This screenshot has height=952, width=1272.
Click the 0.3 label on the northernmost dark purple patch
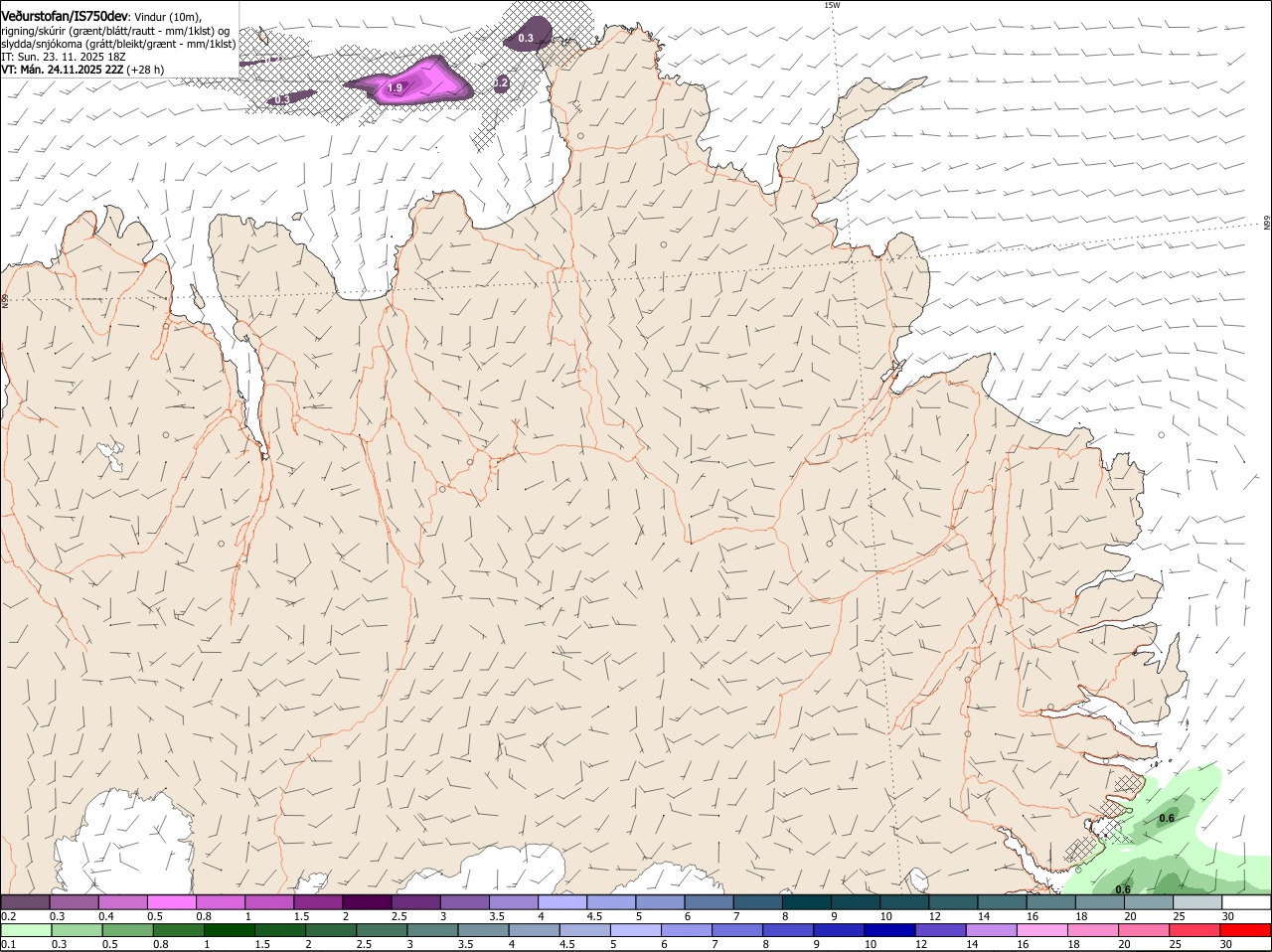pyautogui.click(x=526, y=38)
